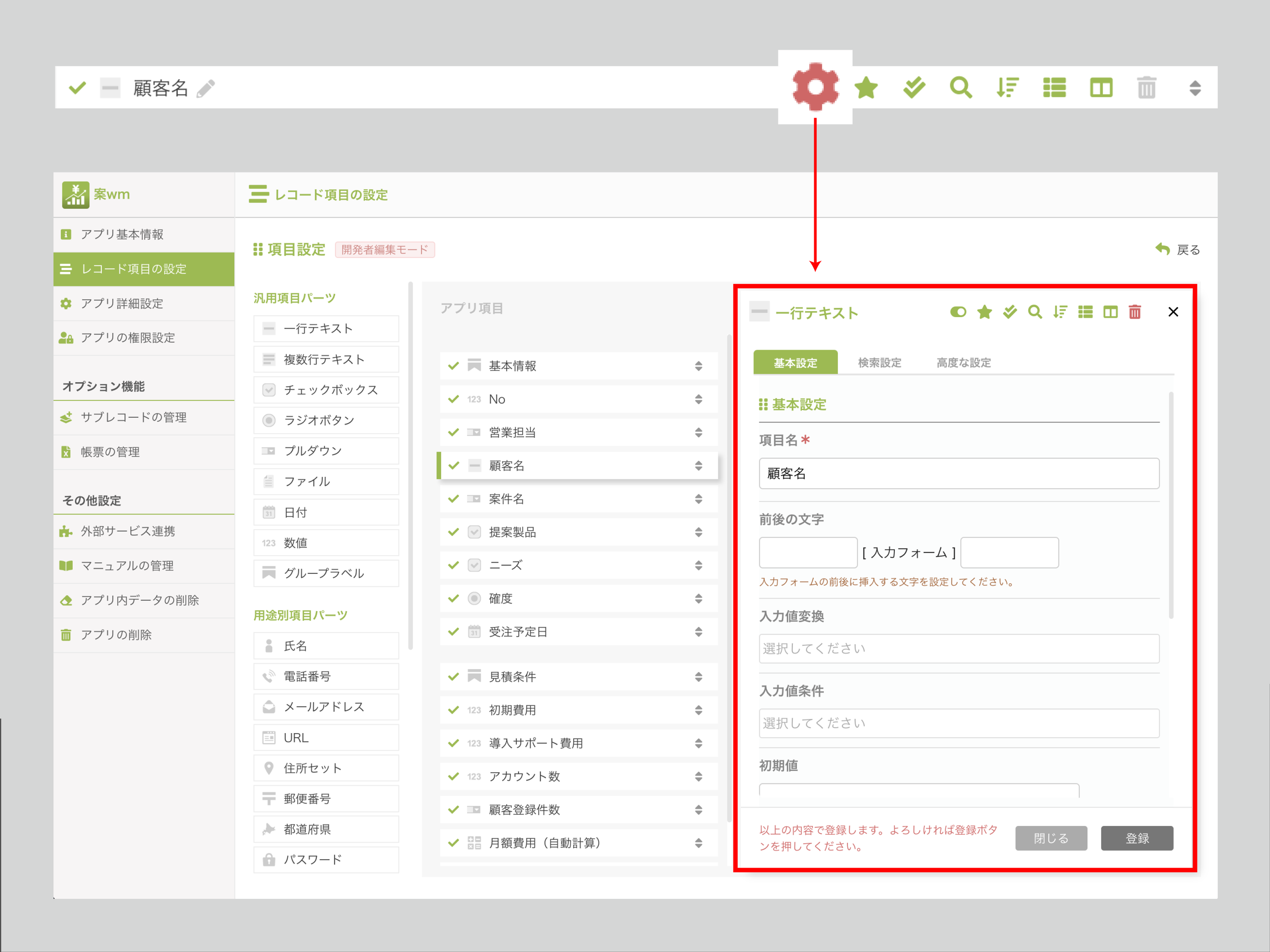
Task: Switch to the 検索設定 tab
Action: [x=879, y=362]
